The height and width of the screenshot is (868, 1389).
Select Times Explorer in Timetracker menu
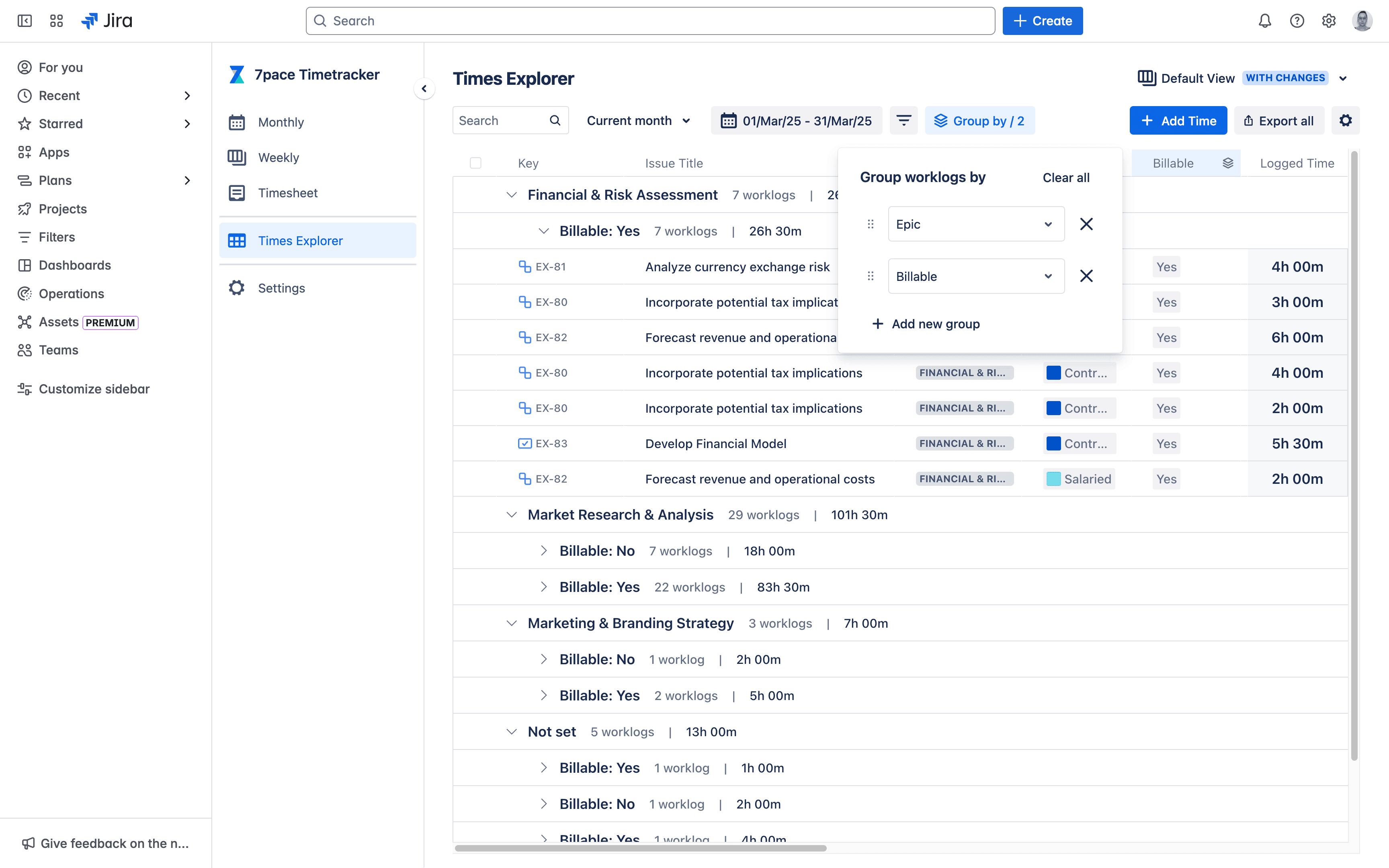(318, 241)
